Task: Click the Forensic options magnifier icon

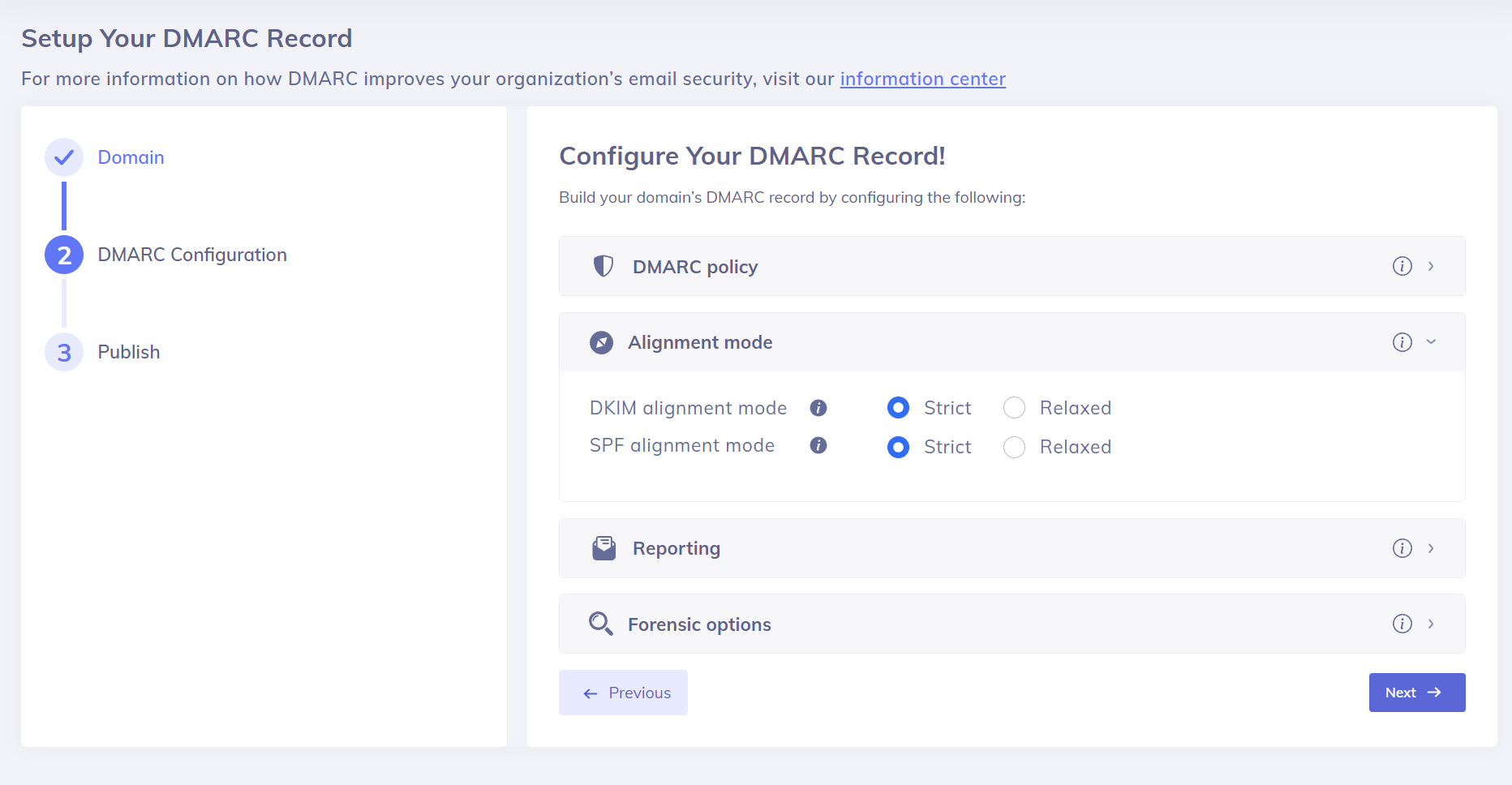Action: point(600,624)
